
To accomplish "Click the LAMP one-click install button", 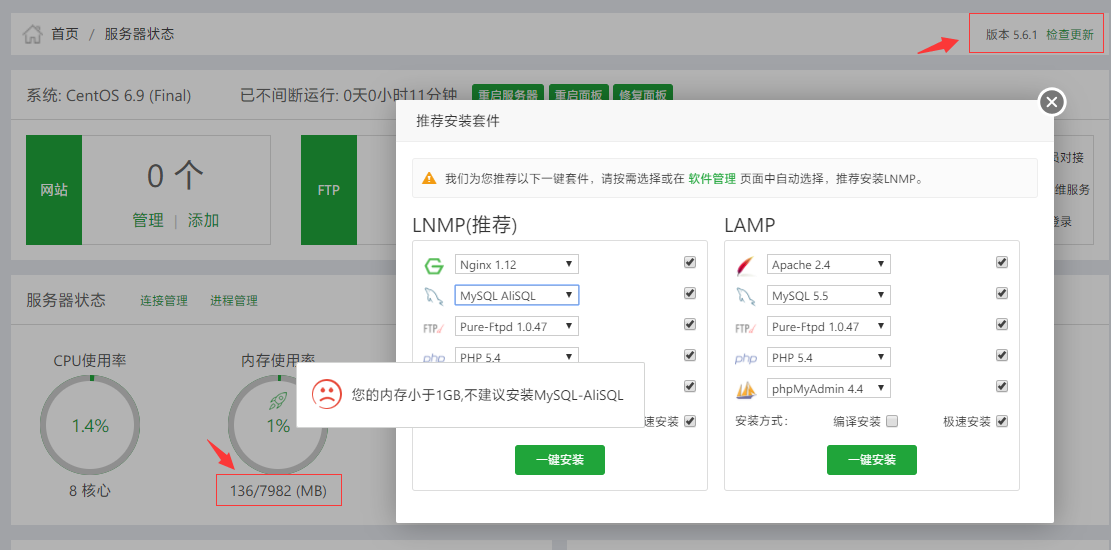I will (x=872, y=460).
